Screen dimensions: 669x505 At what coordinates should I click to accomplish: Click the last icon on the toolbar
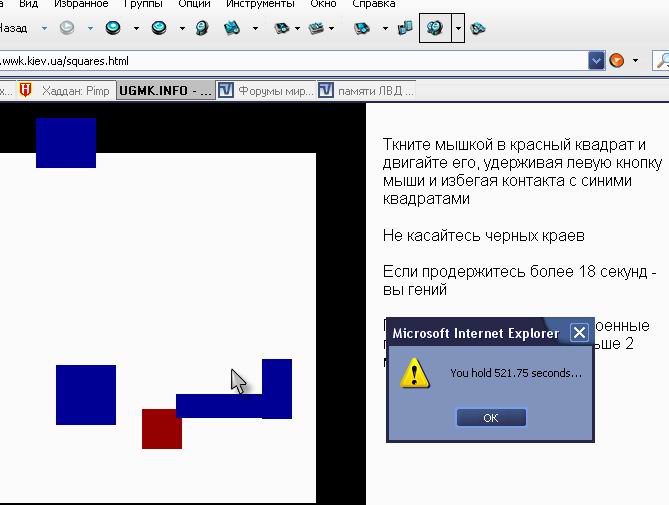[479, 28]
